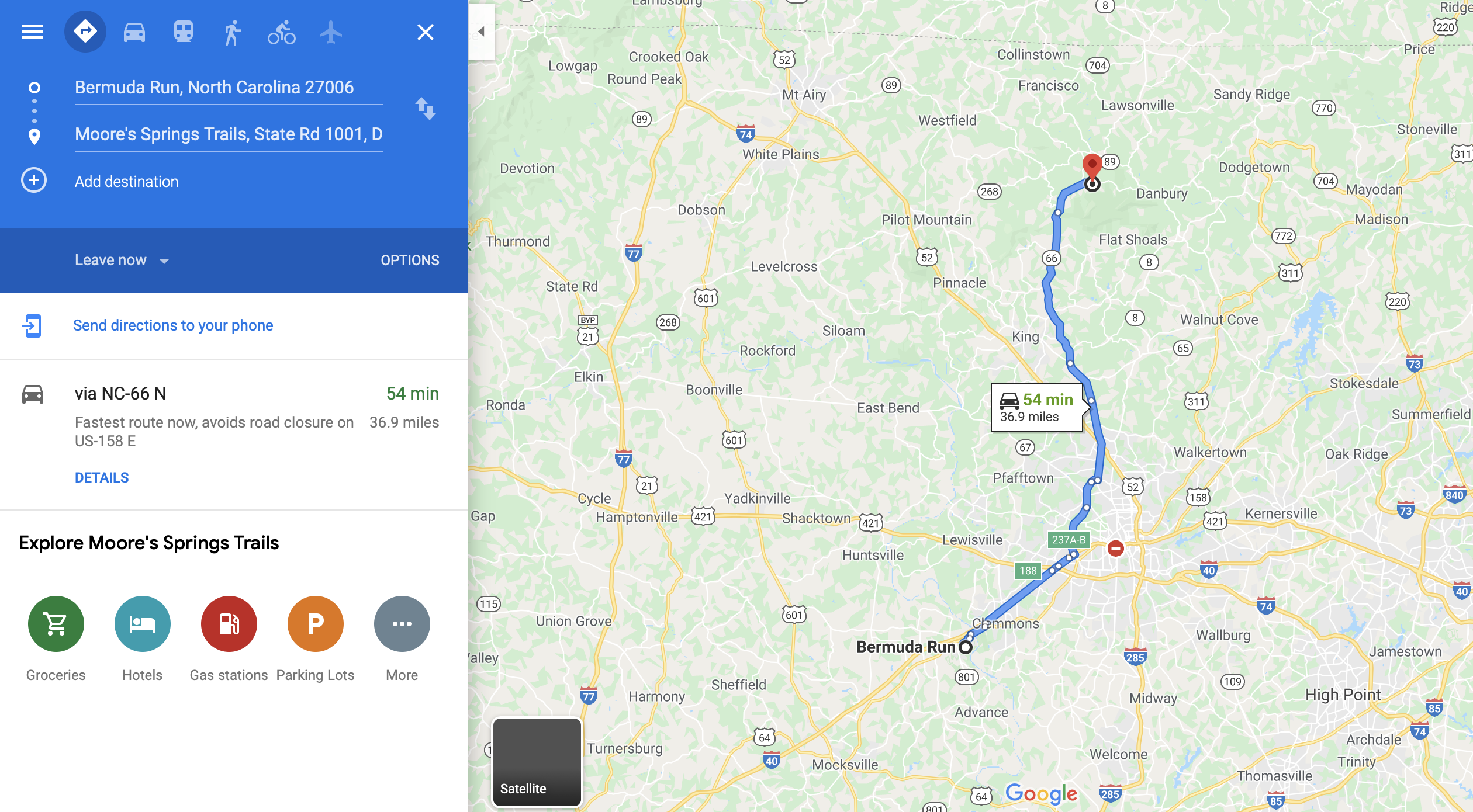Select cycling travel mode icon
The width and height of the screenshot is (1473, 812).
tap(282, 32)
